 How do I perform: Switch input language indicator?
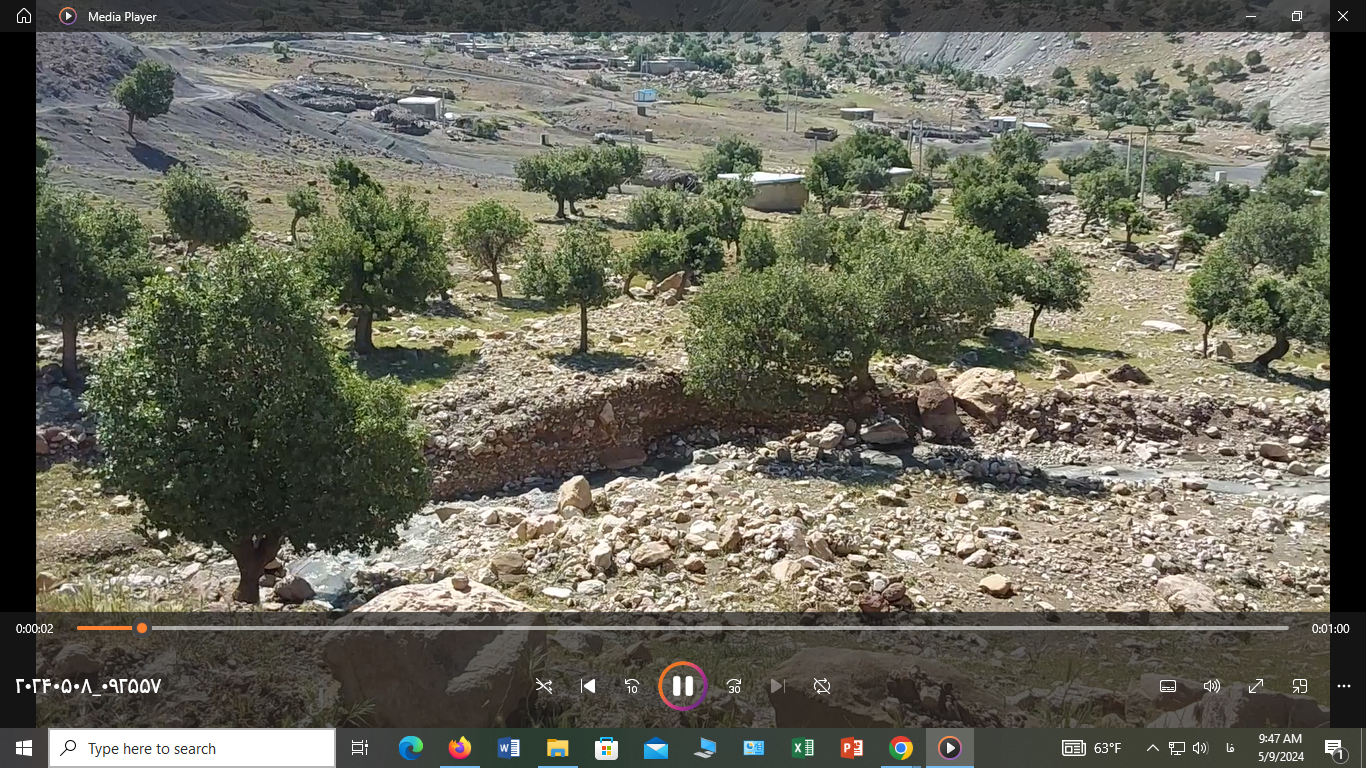[1229, 748]
